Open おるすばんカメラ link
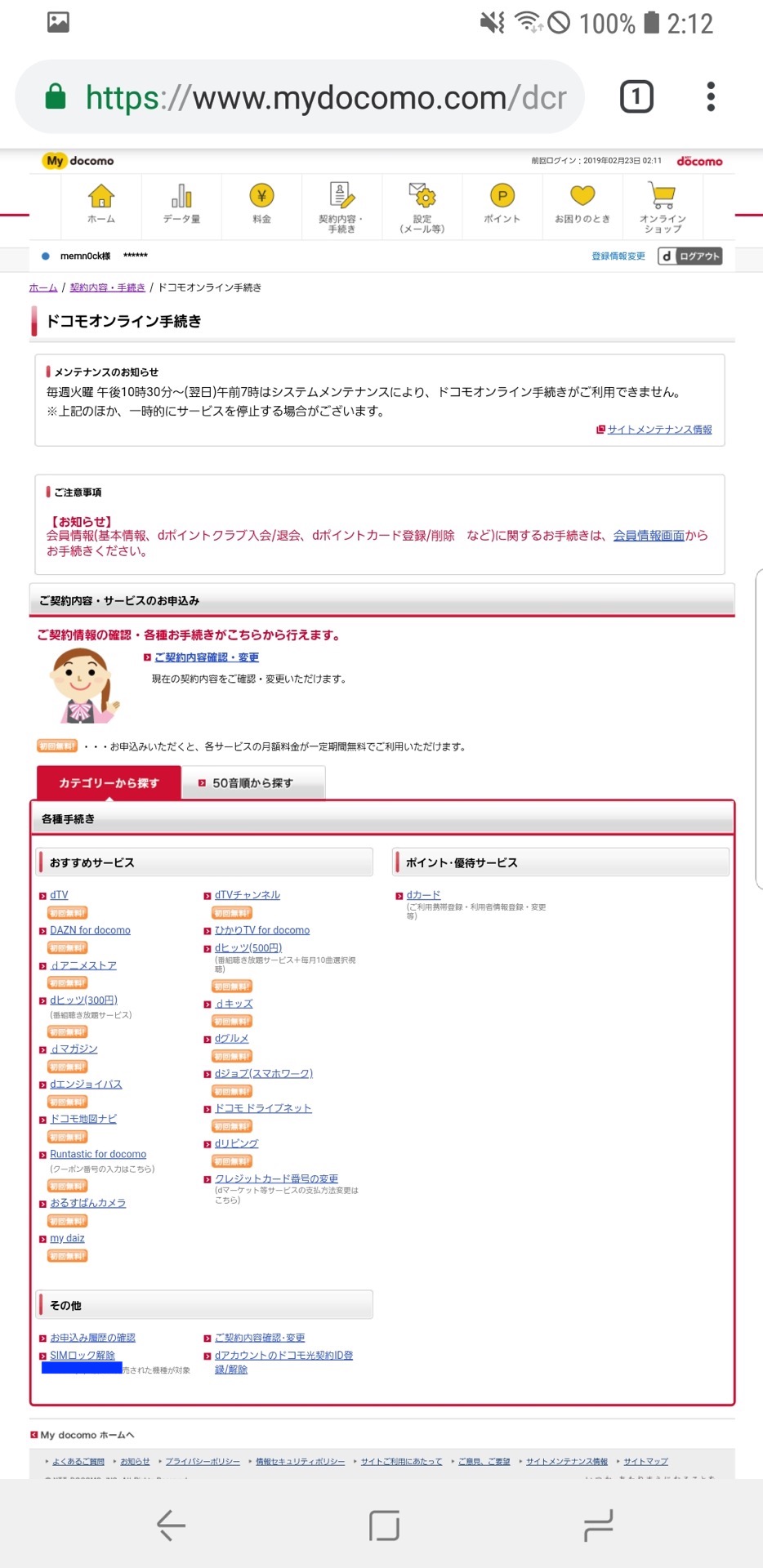The height and width of the screenshot is (1568, 763). point(88,1203)
